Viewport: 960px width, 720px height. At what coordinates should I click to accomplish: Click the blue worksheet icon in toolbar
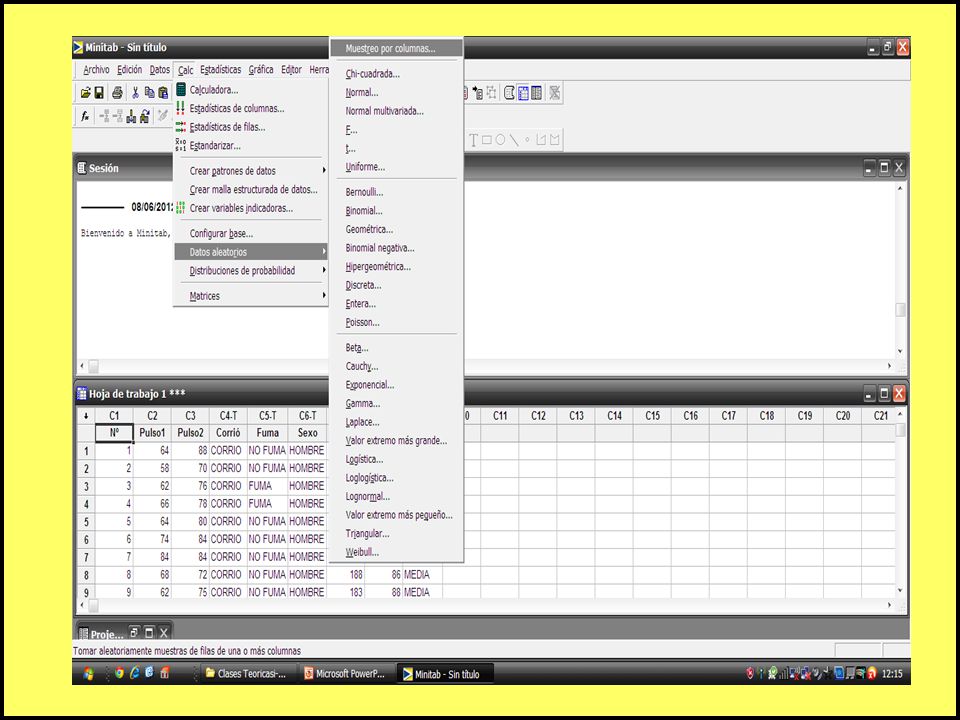tap(523, 93)
